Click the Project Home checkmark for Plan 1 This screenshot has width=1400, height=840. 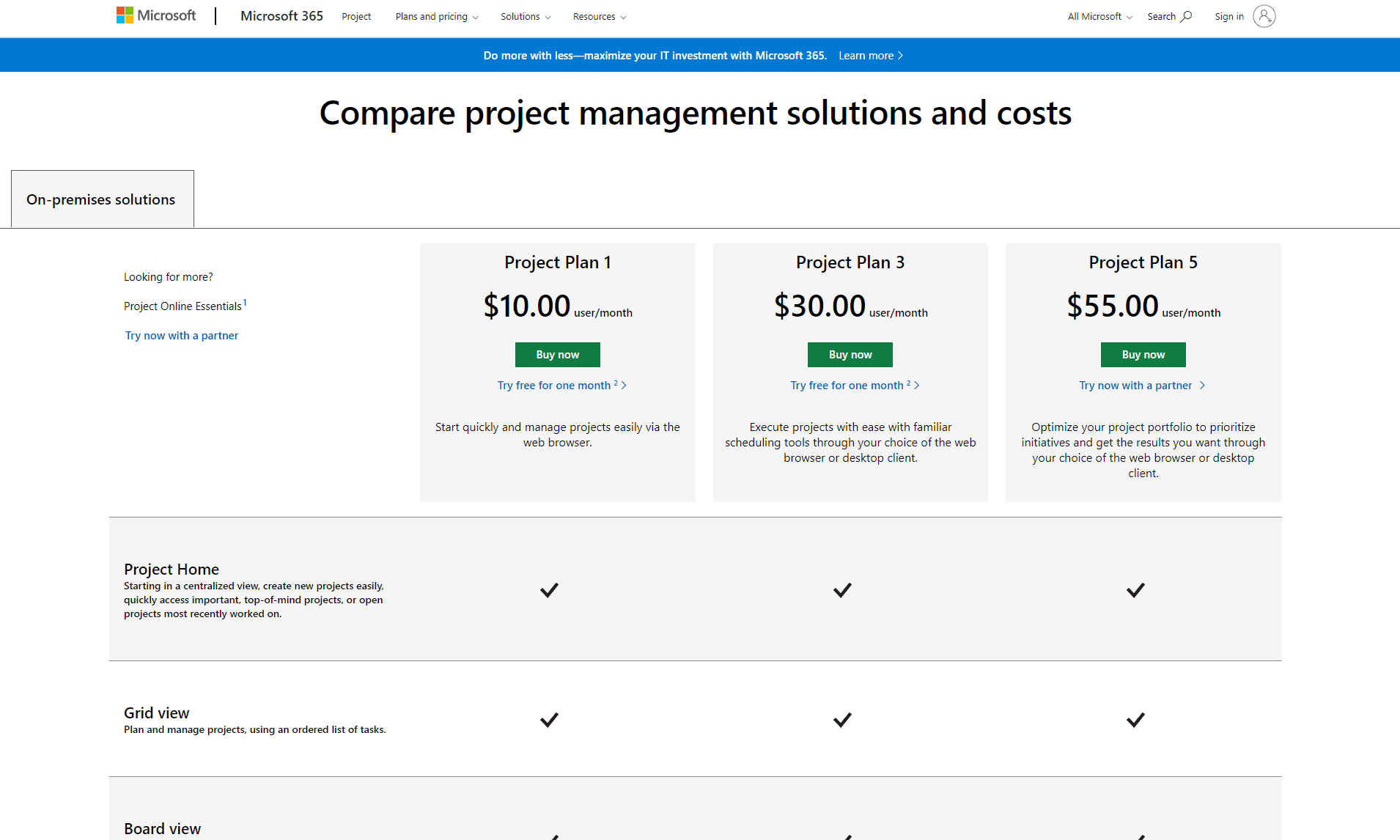[549, 590]
